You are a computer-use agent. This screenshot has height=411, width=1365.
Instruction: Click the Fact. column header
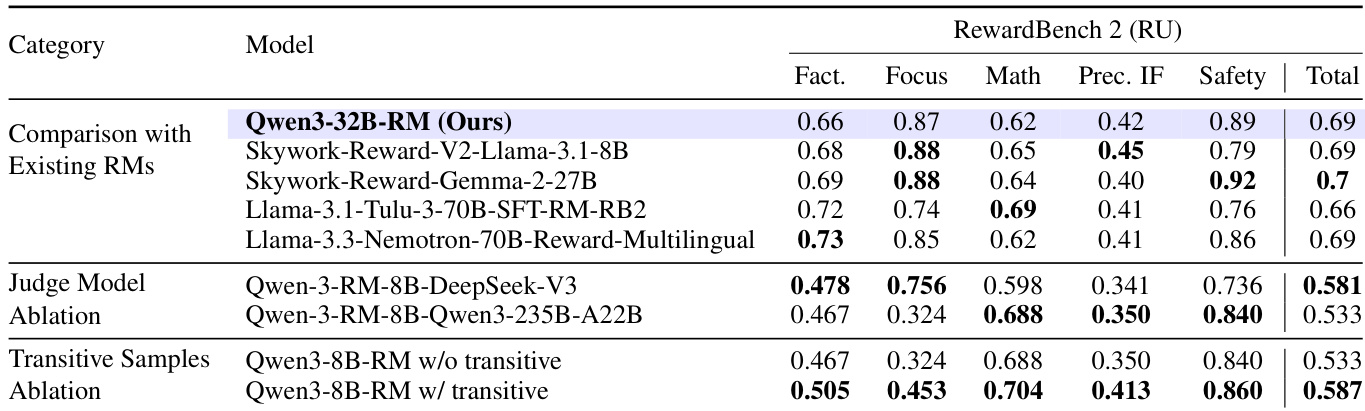click(x=819, y=76)
